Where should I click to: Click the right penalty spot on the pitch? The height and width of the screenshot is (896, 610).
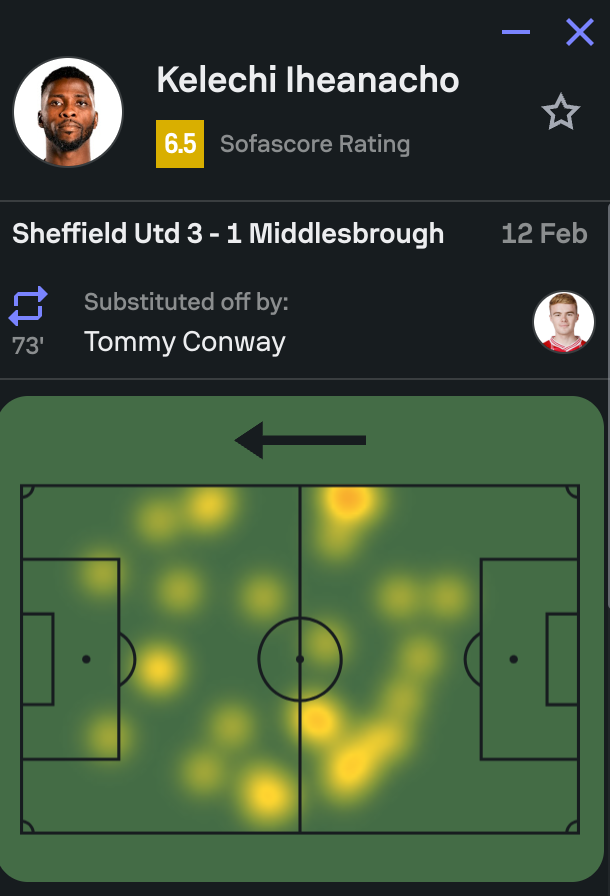pyautogui.click(x=513, y=659)
